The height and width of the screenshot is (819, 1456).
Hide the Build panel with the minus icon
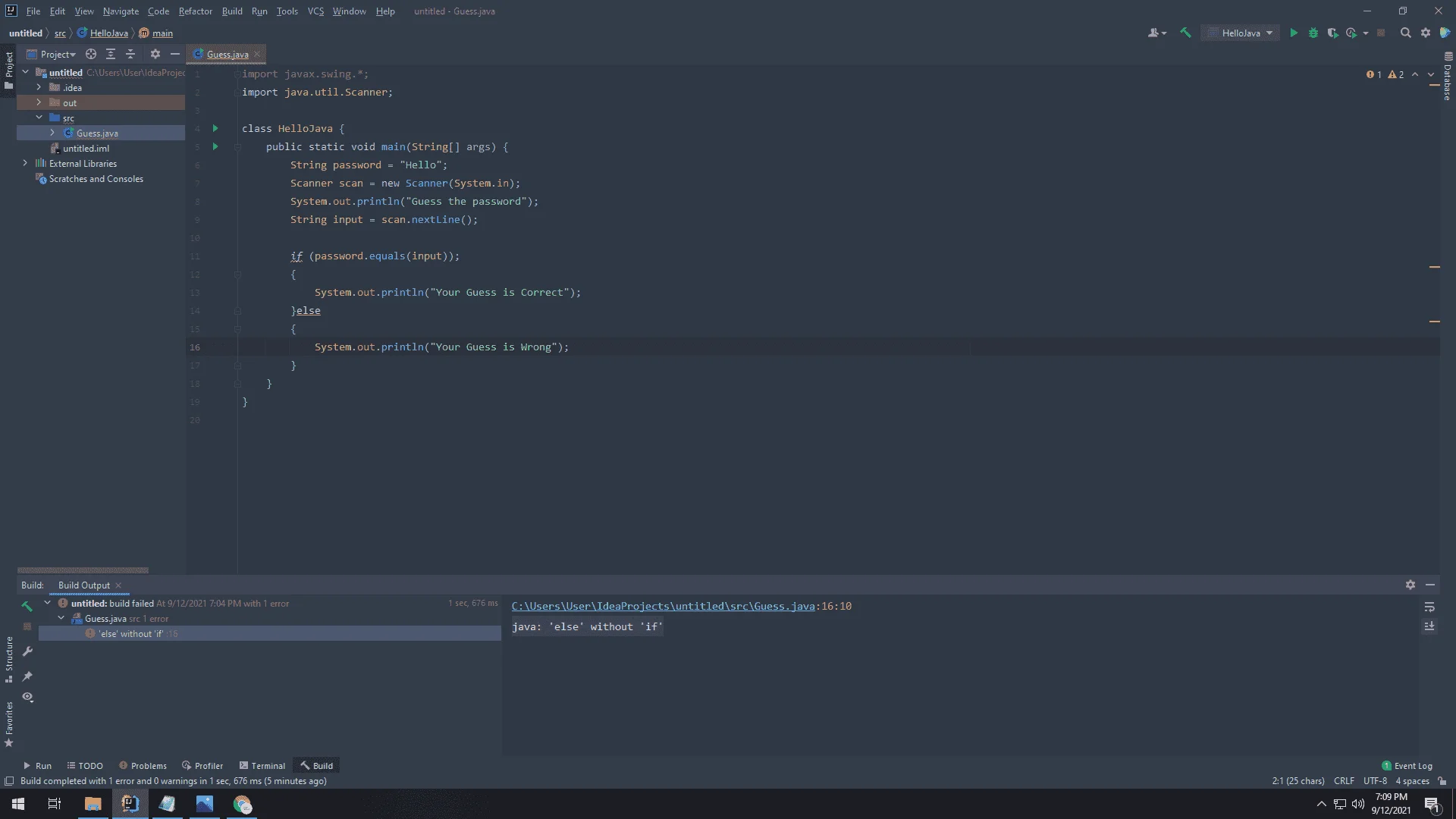click(1430, 585)
